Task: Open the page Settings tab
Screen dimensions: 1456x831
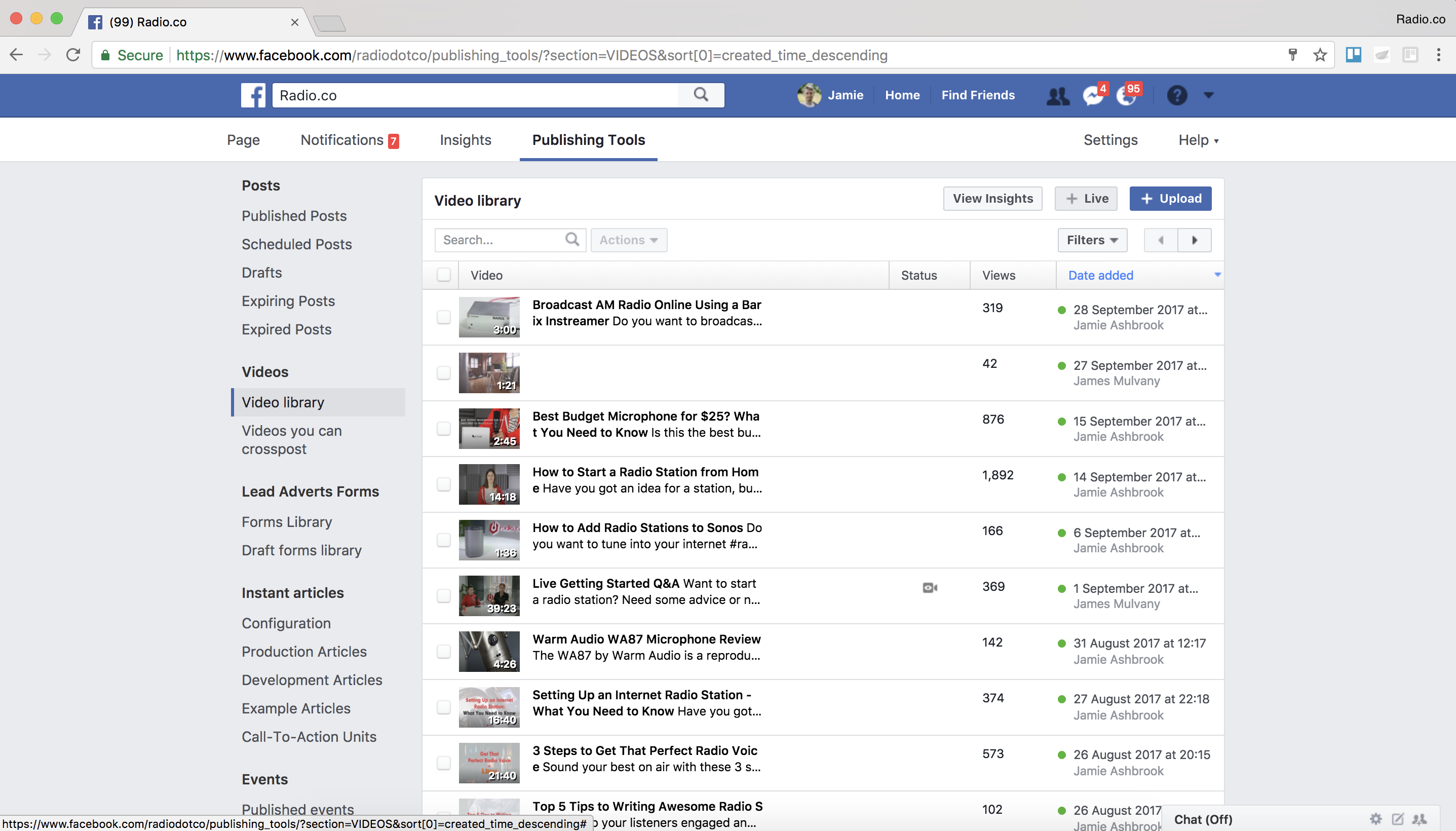Action: [1110, 140]
